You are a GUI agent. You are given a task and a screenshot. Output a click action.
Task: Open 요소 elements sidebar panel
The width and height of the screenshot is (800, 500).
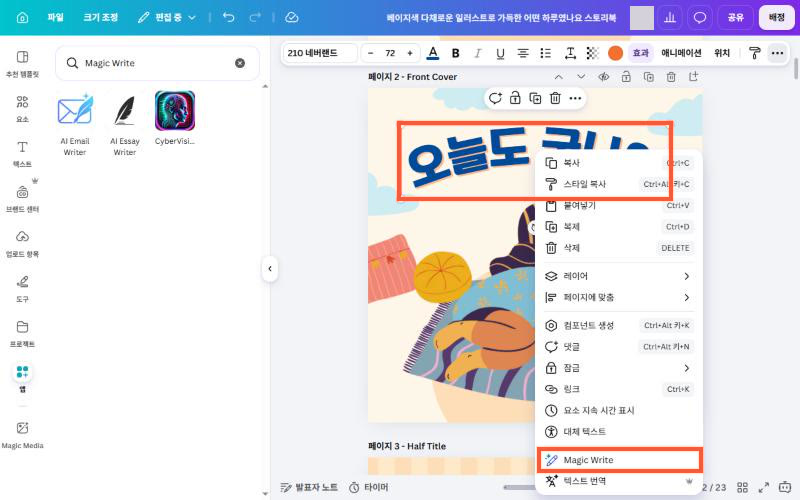tap(22, 109)
